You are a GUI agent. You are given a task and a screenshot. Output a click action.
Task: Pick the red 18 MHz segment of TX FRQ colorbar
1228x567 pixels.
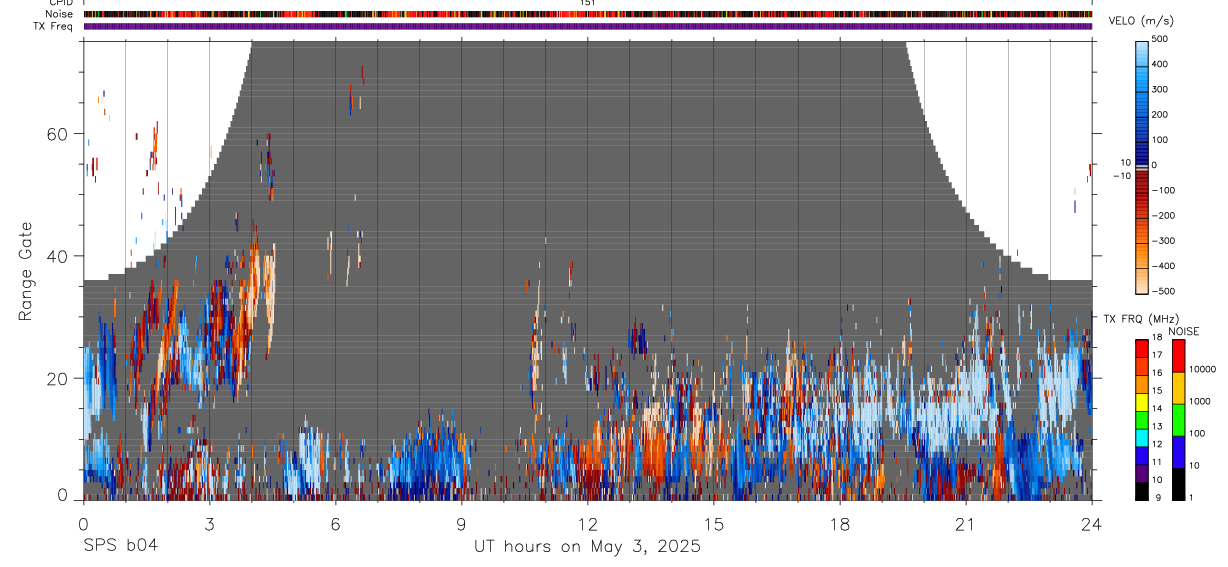click(1143, 347)
